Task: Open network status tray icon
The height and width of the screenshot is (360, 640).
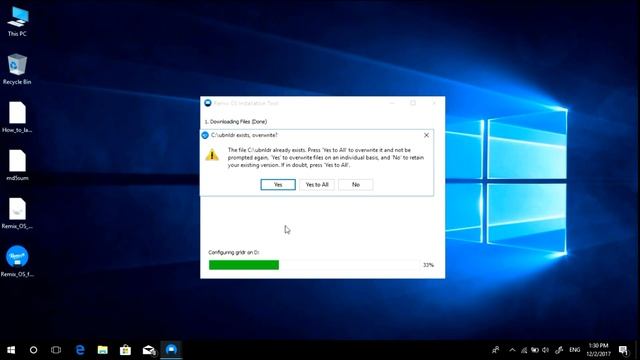Action: point(524,350)
